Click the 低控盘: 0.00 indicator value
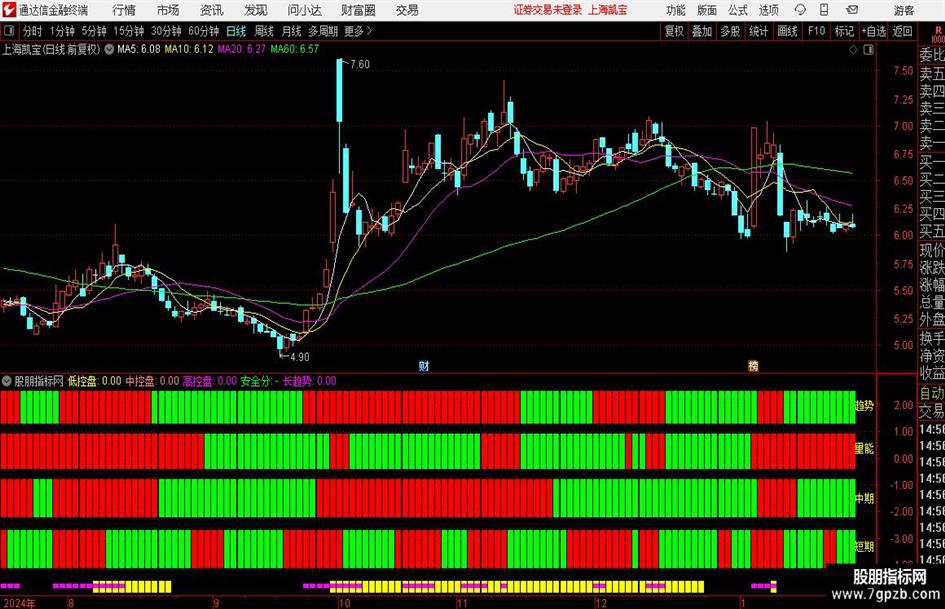This screenshot has width=945, height=609. [x=95, y=381]
